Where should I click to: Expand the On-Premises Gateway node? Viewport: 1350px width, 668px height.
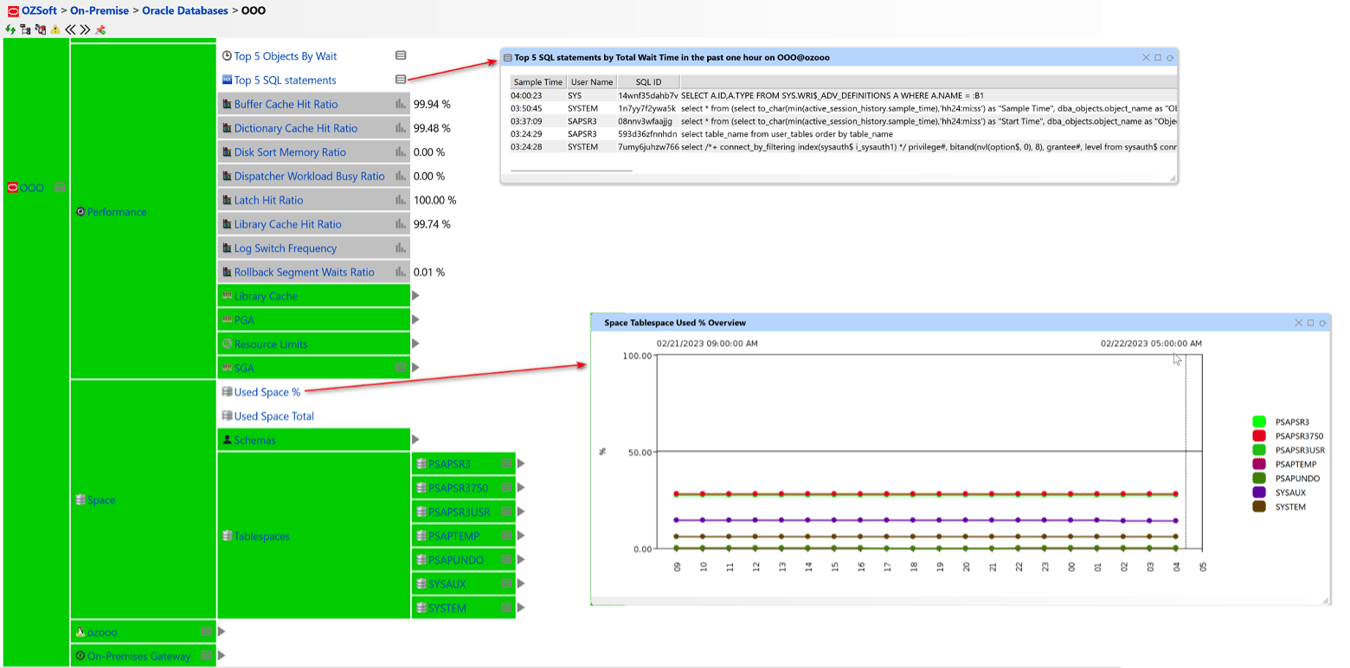(x=222, y=656)
